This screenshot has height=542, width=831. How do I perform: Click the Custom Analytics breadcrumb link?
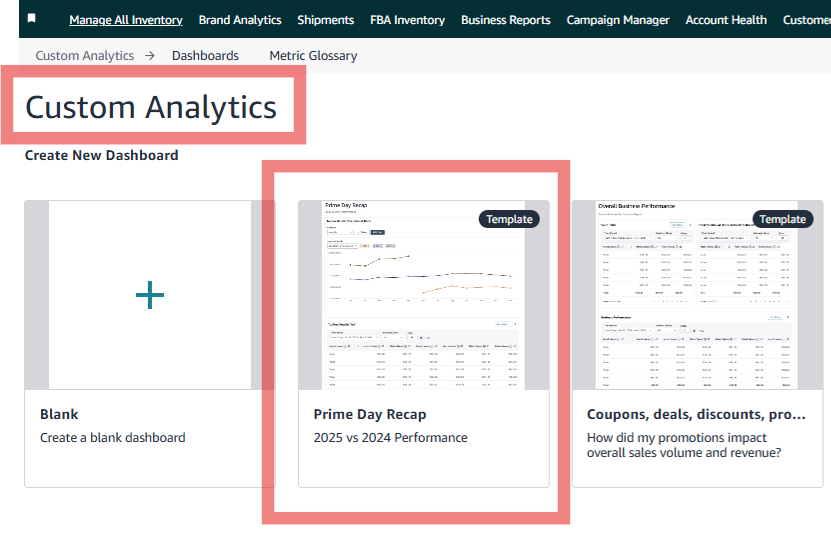(85, 56)
